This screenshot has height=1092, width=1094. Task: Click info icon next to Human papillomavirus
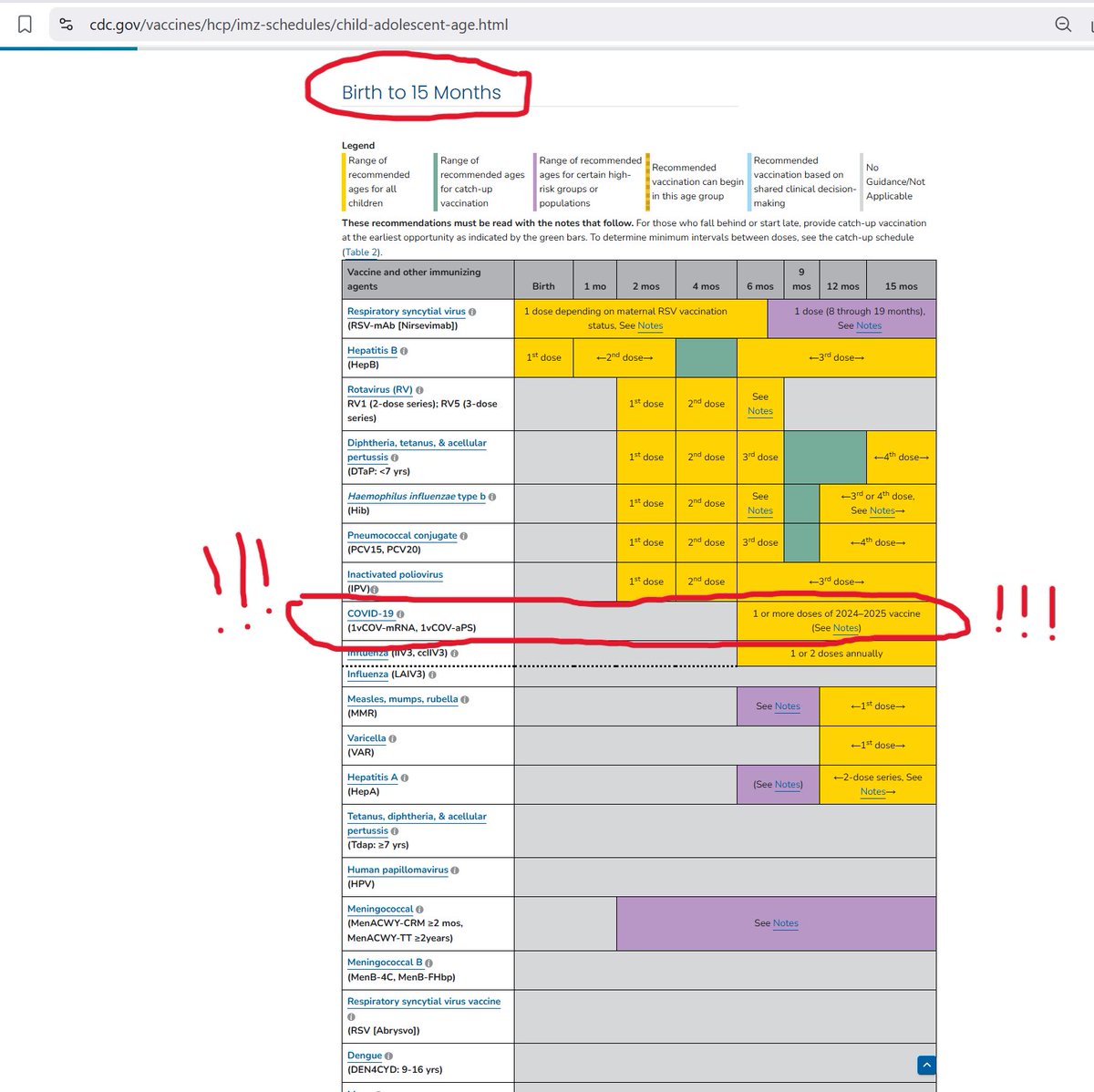coord(455,871)
